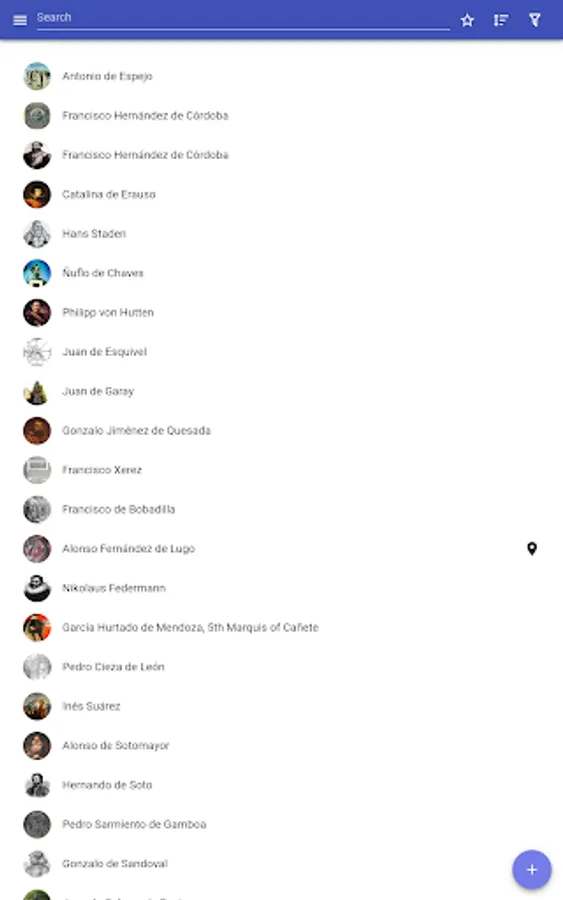Choose Francisco Xerez list item
This screenshot has width=563, height=900.
pos(281,470)
